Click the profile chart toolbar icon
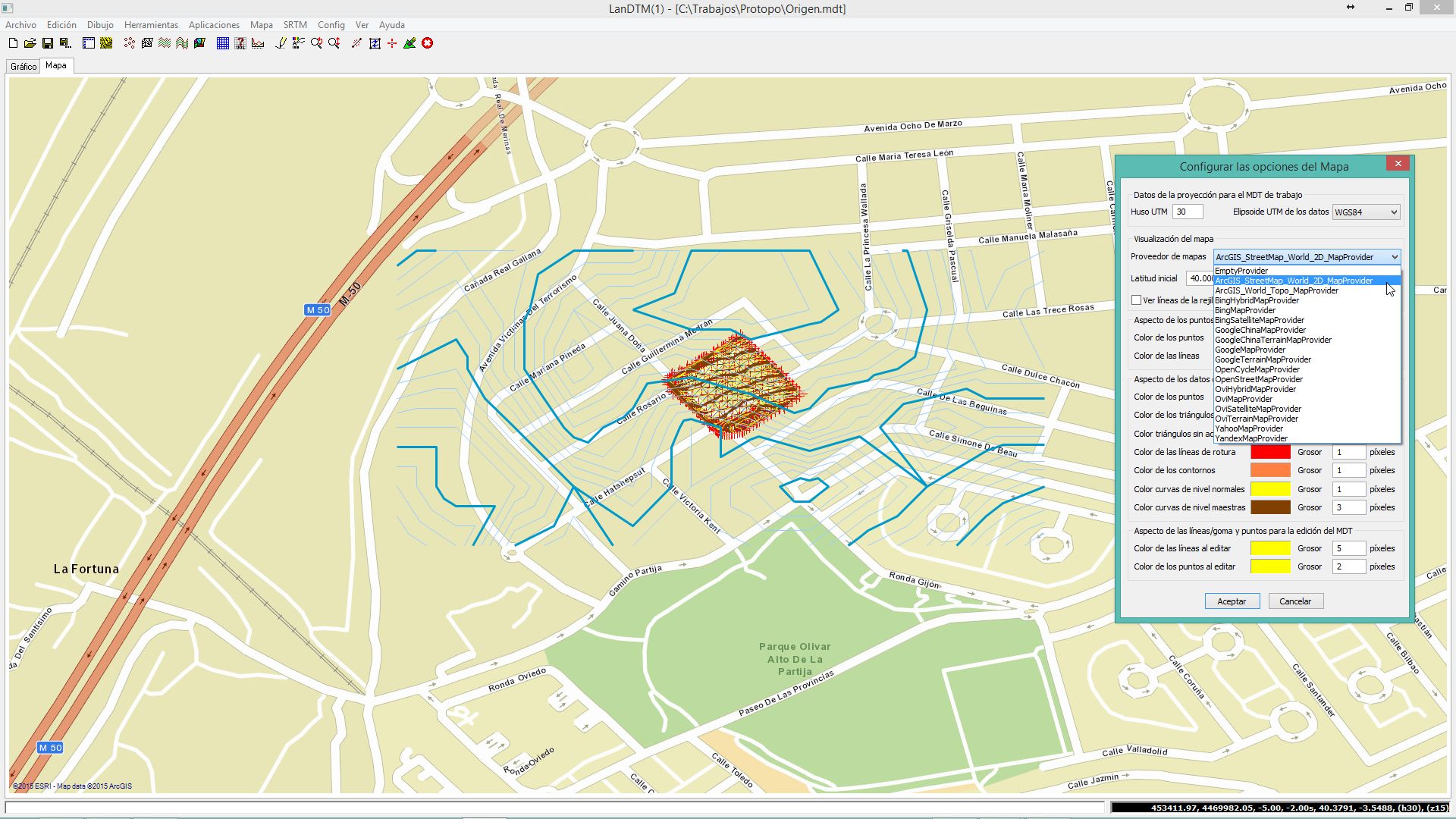Image resolution: width=1456 pixels, height=819 pixels. point(258,43)
